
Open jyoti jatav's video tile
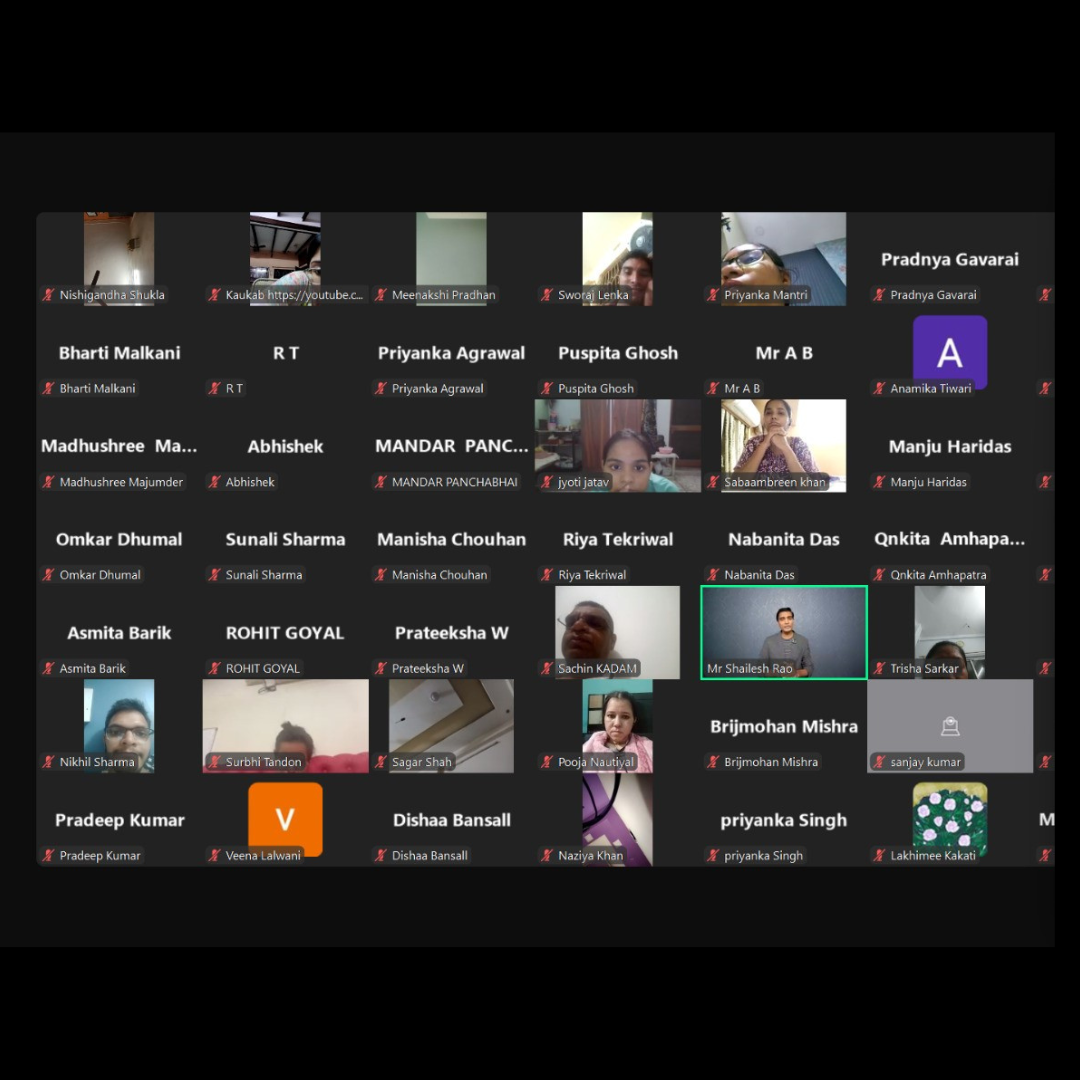pyautogui.click(x=617, y=445)
